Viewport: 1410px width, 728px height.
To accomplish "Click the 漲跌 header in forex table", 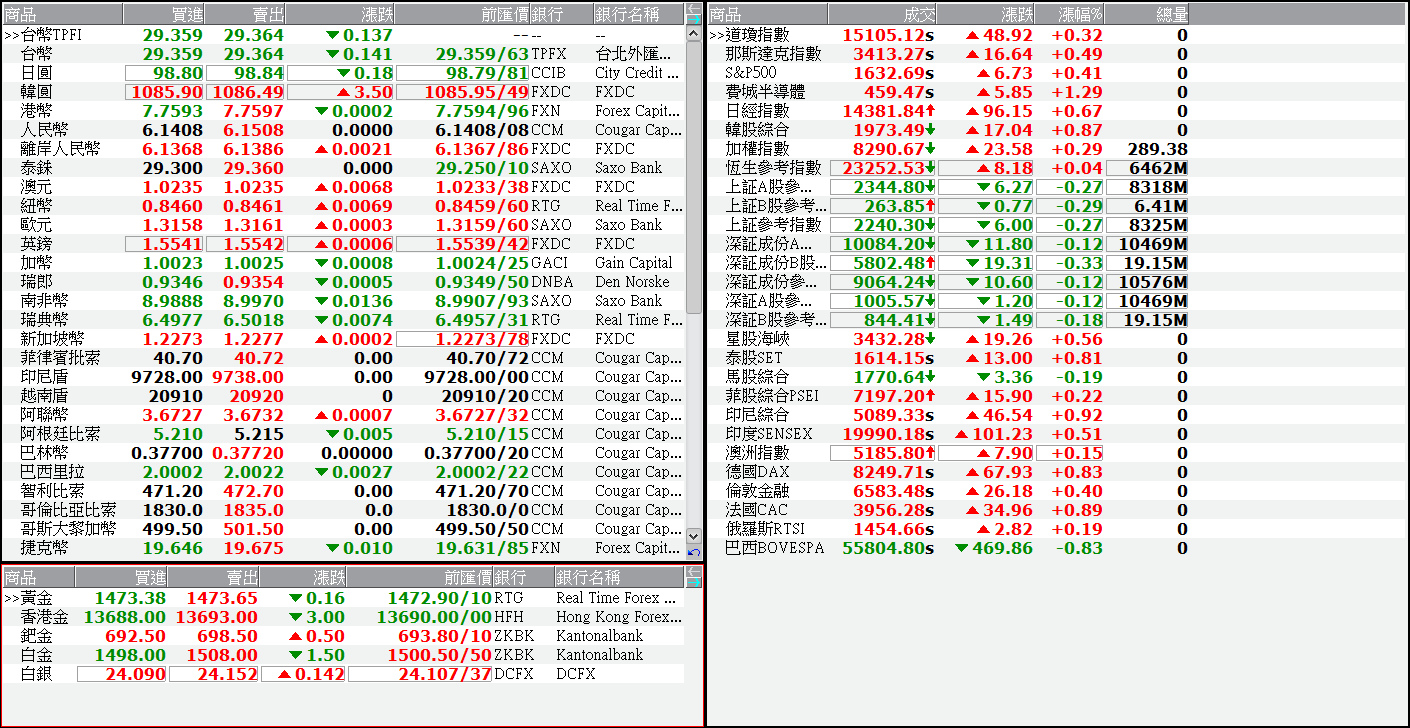I will point(341,14).
